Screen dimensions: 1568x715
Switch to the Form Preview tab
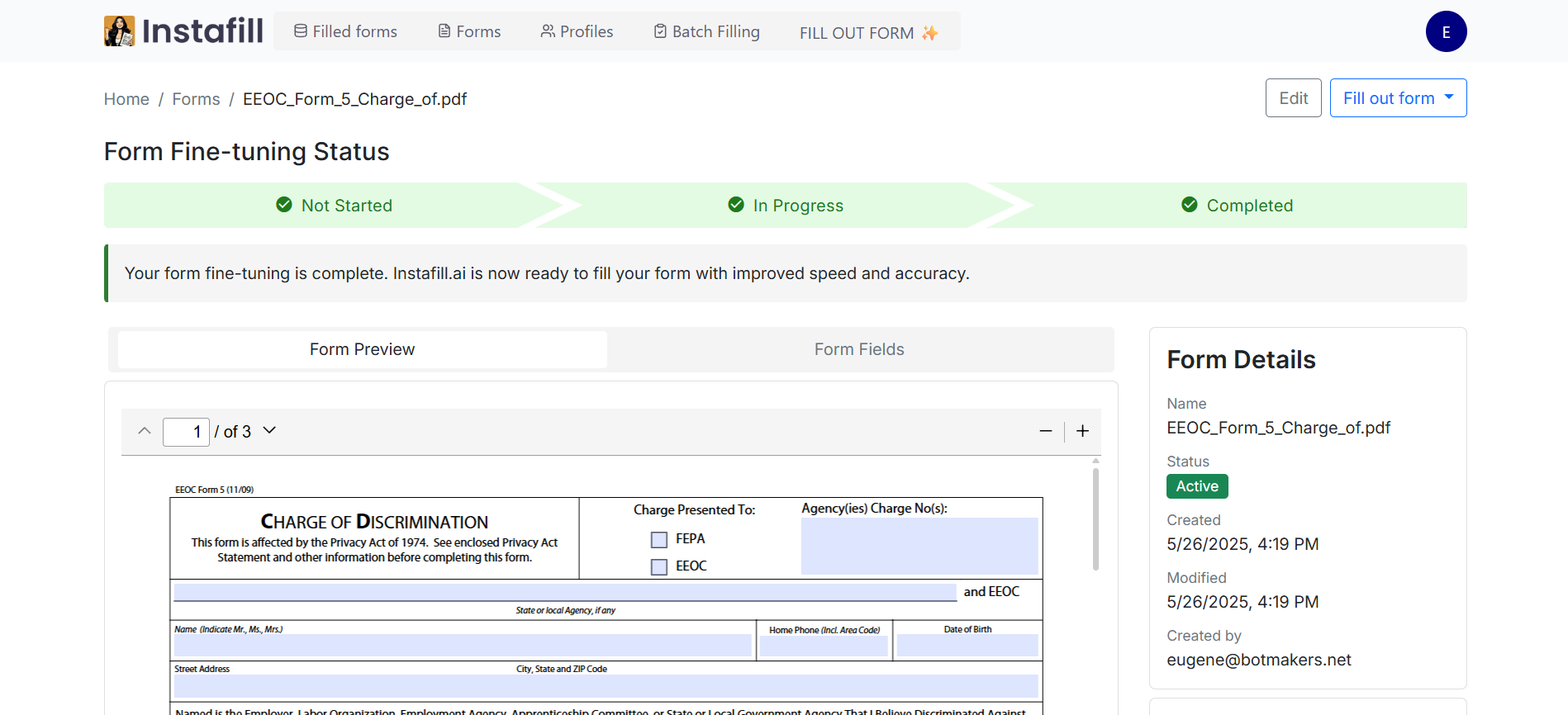(363, 349)
